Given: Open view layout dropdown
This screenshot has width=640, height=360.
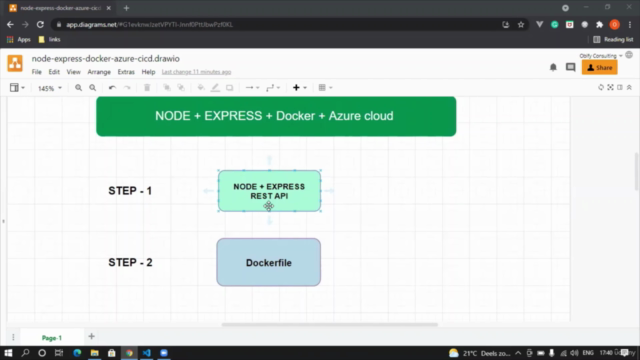Looking at the screenshot, I should 17,88.
